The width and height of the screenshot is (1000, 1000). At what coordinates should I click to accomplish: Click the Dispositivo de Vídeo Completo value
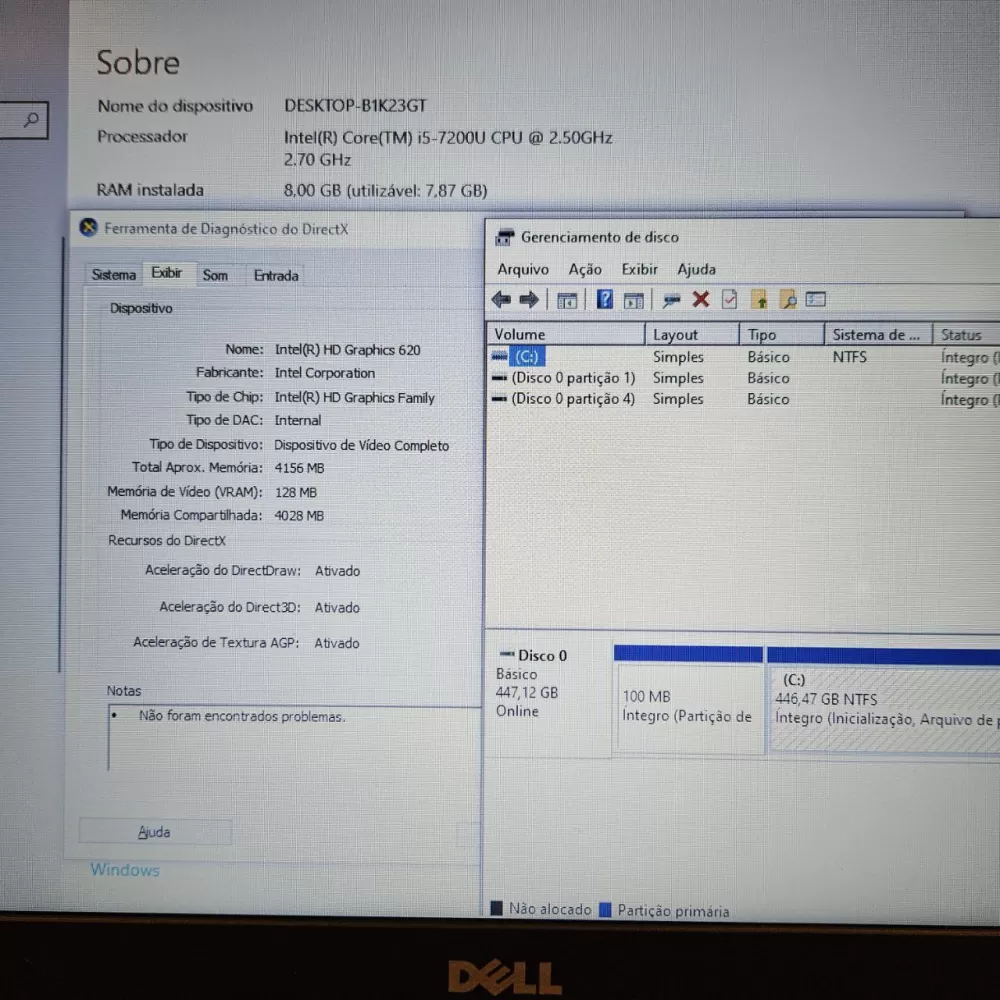[362, 445]
